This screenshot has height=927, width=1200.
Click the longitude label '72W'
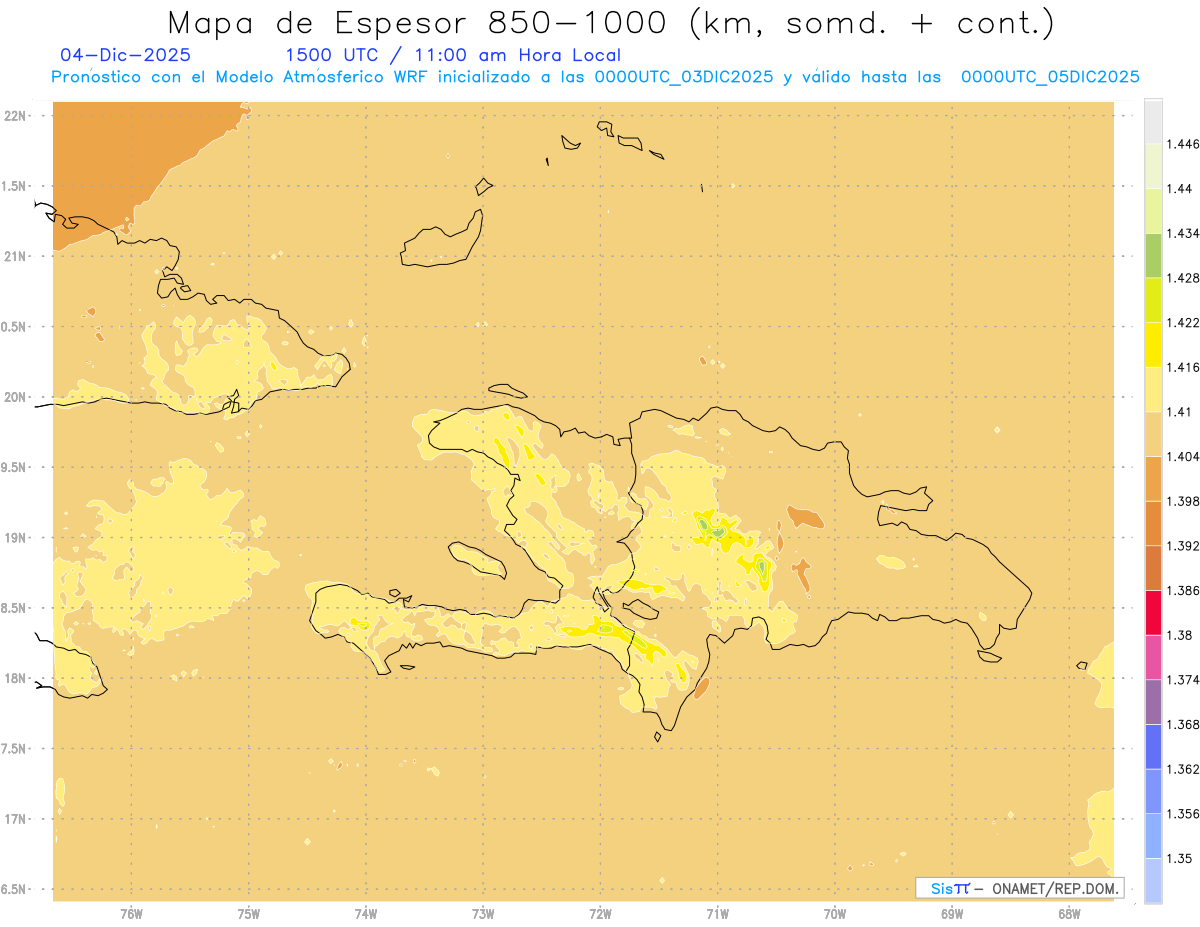[600, 914]
